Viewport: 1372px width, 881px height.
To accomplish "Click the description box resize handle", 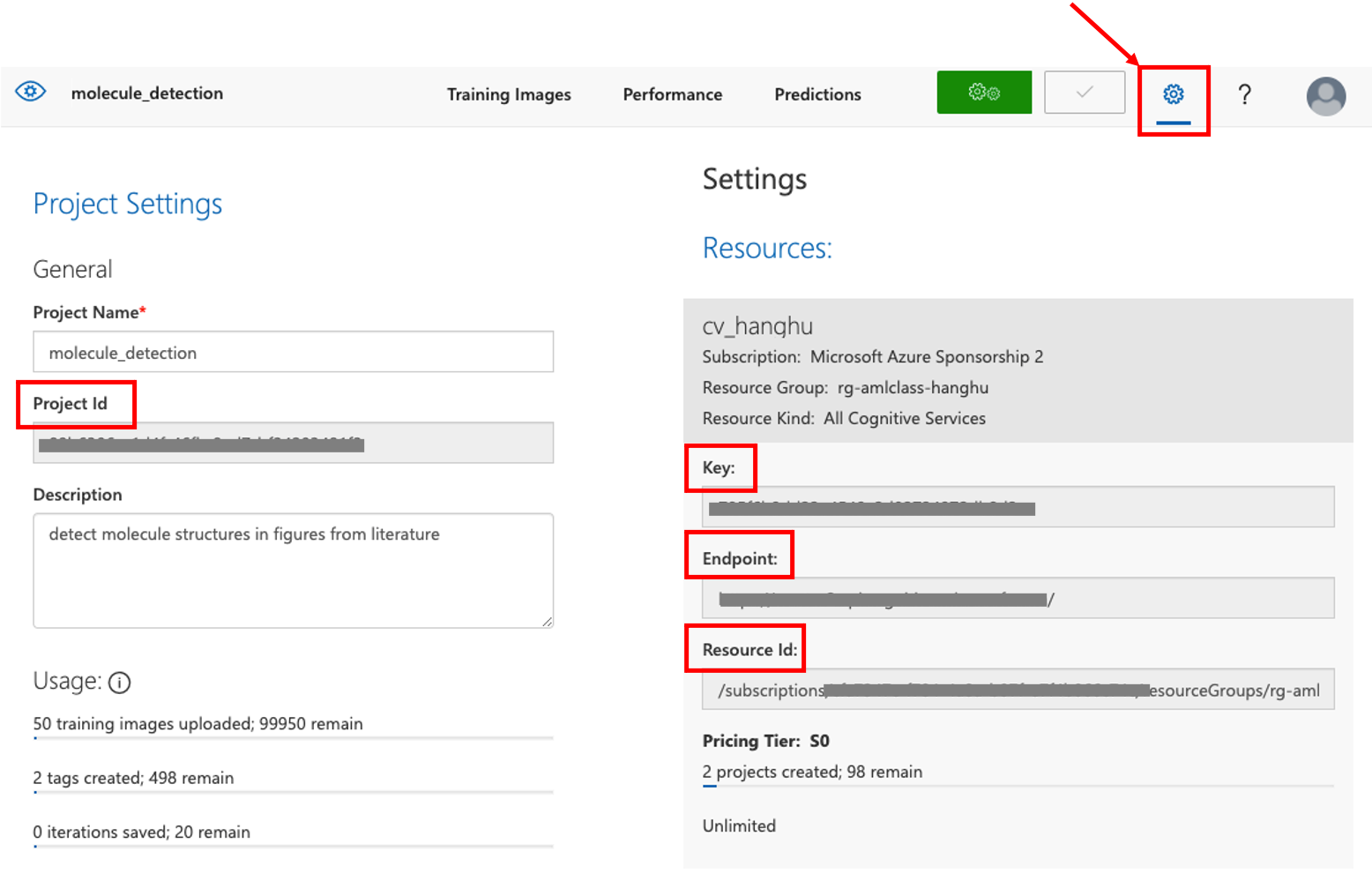I will [548, 622].
